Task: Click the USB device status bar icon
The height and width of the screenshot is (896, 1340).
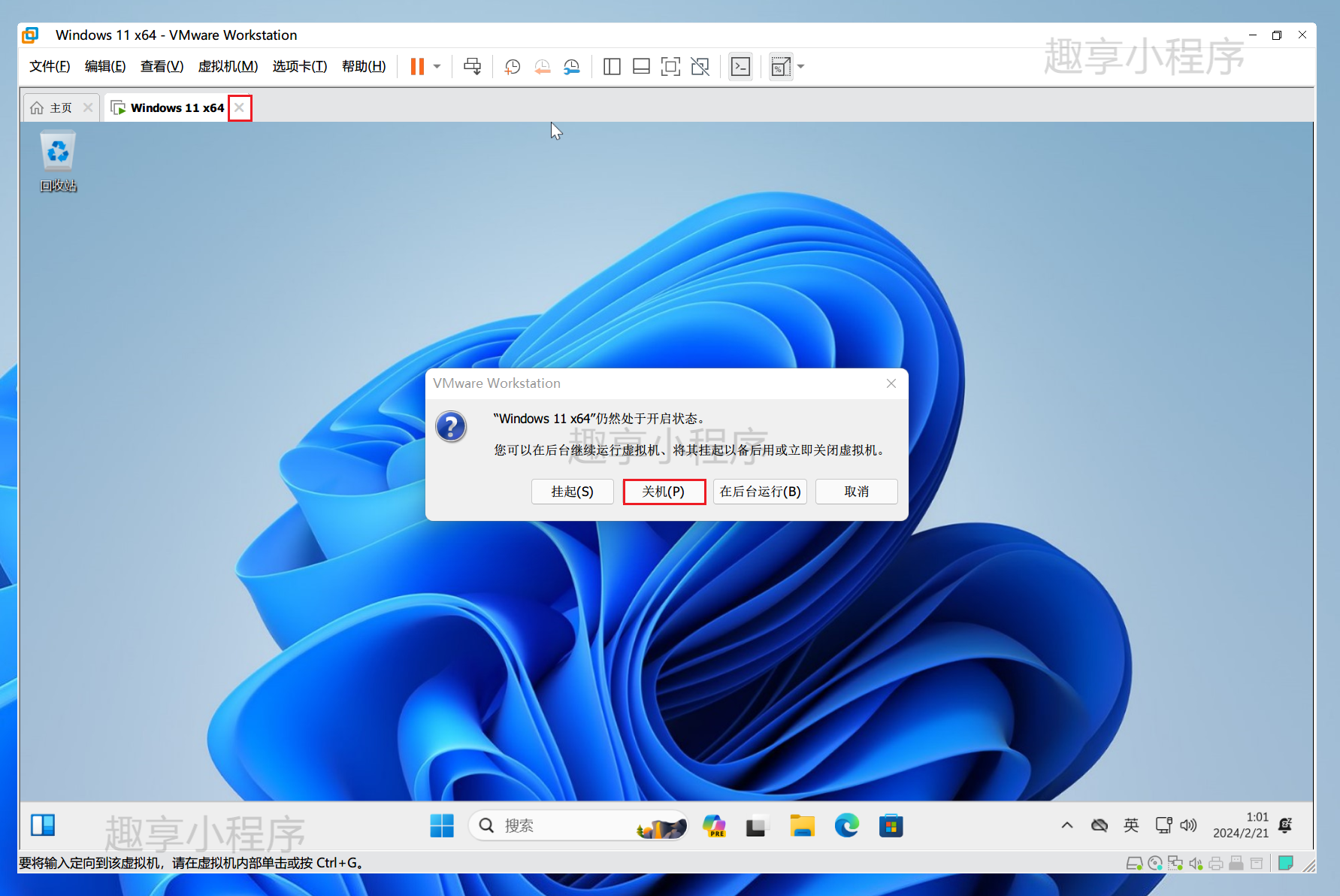Action: pyautogui.click(x=1236, y=864)
